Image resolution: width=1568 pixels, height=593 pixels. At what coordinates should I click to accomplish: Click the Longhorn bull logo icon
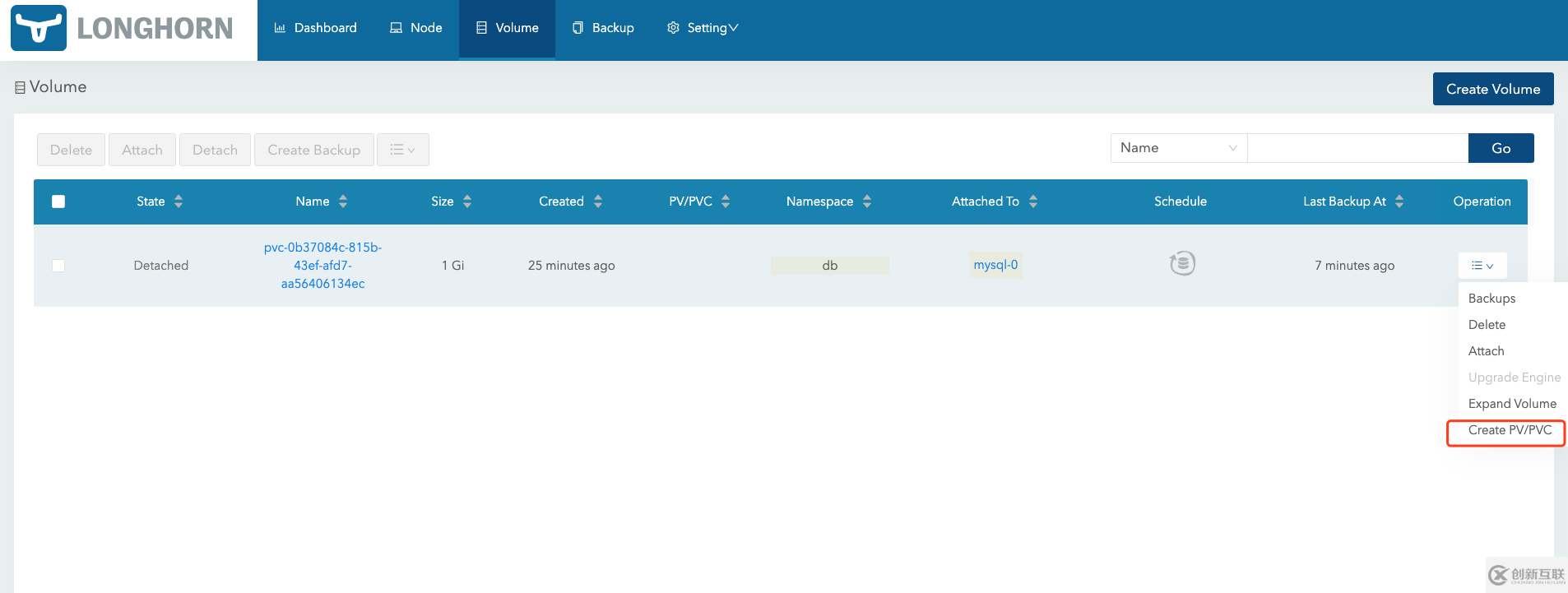(39, 28)
